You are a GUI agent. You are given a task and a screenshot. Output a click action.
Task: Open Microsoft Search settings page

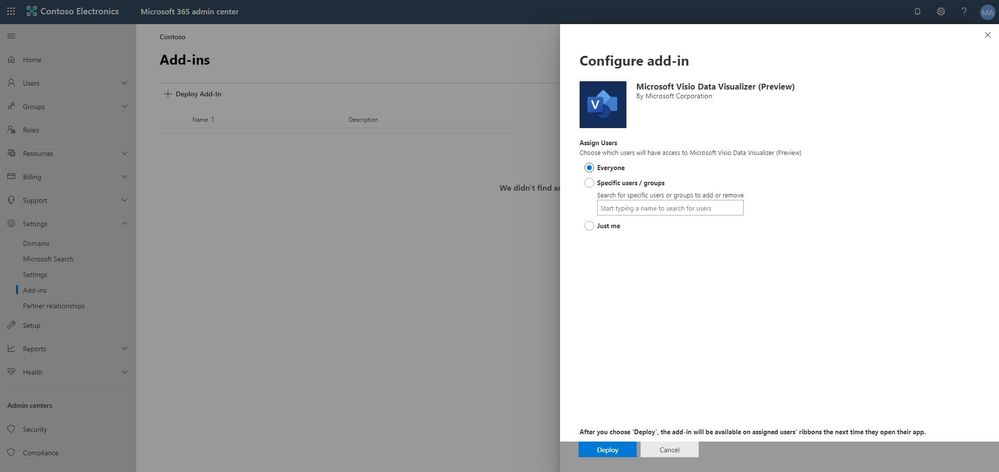point(48,259)
